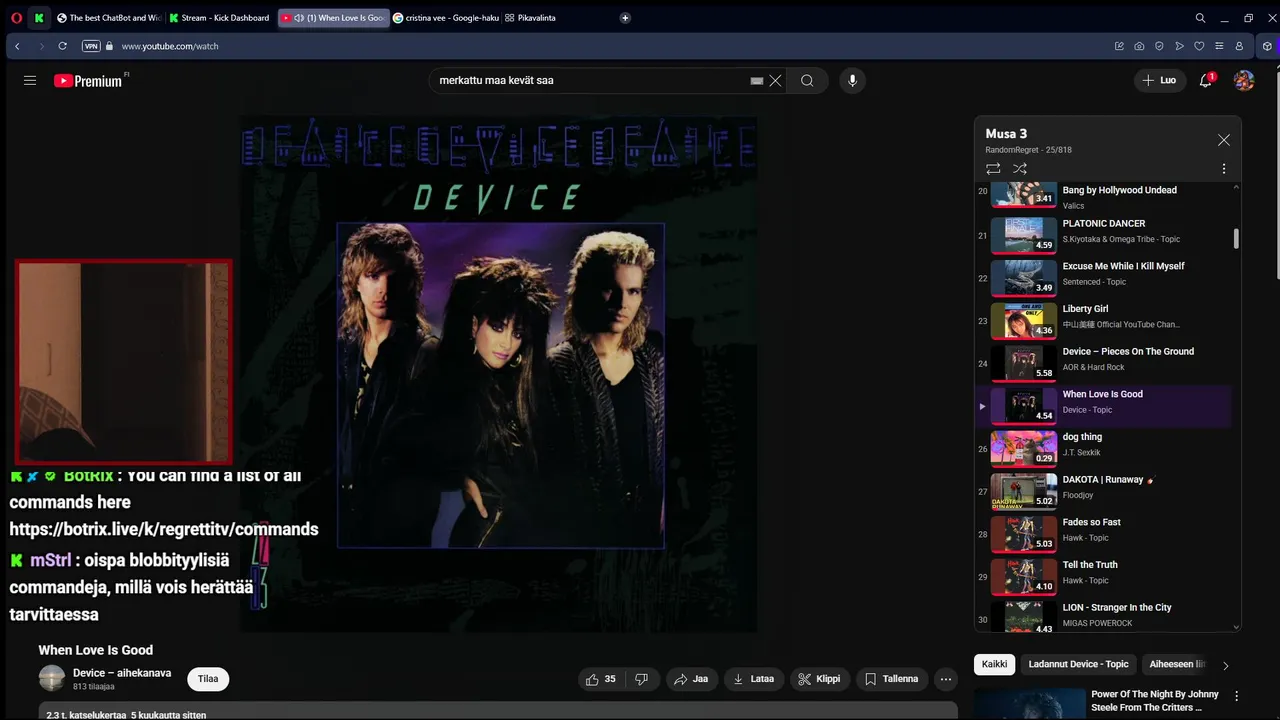Switch to Stream - Kick Dashboard tab
The width and height of the screenshot is (1280, 720).
(x=220, y=18)
